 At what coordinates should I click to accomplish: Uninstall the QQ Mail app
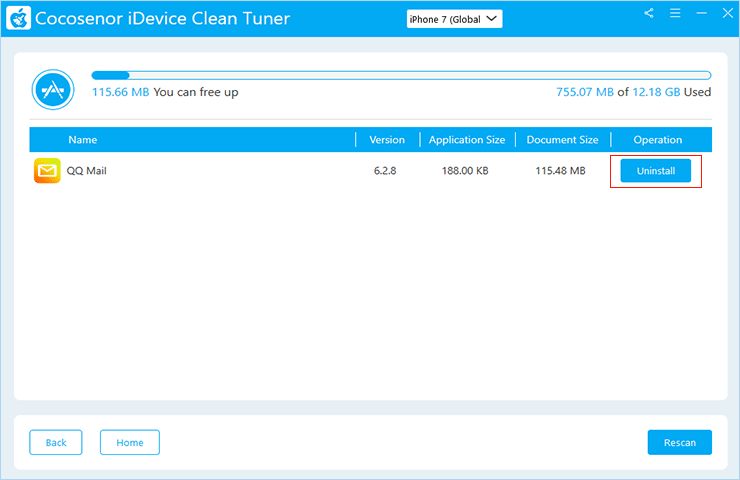[656, 171]
